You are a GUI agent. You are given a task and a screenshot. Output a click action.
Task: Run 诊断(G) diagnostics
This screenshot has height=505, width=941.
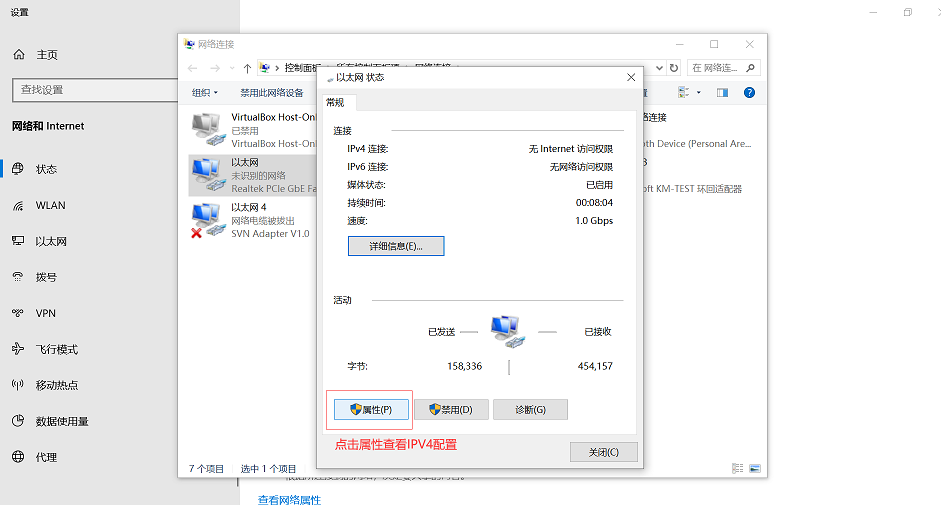530,410
